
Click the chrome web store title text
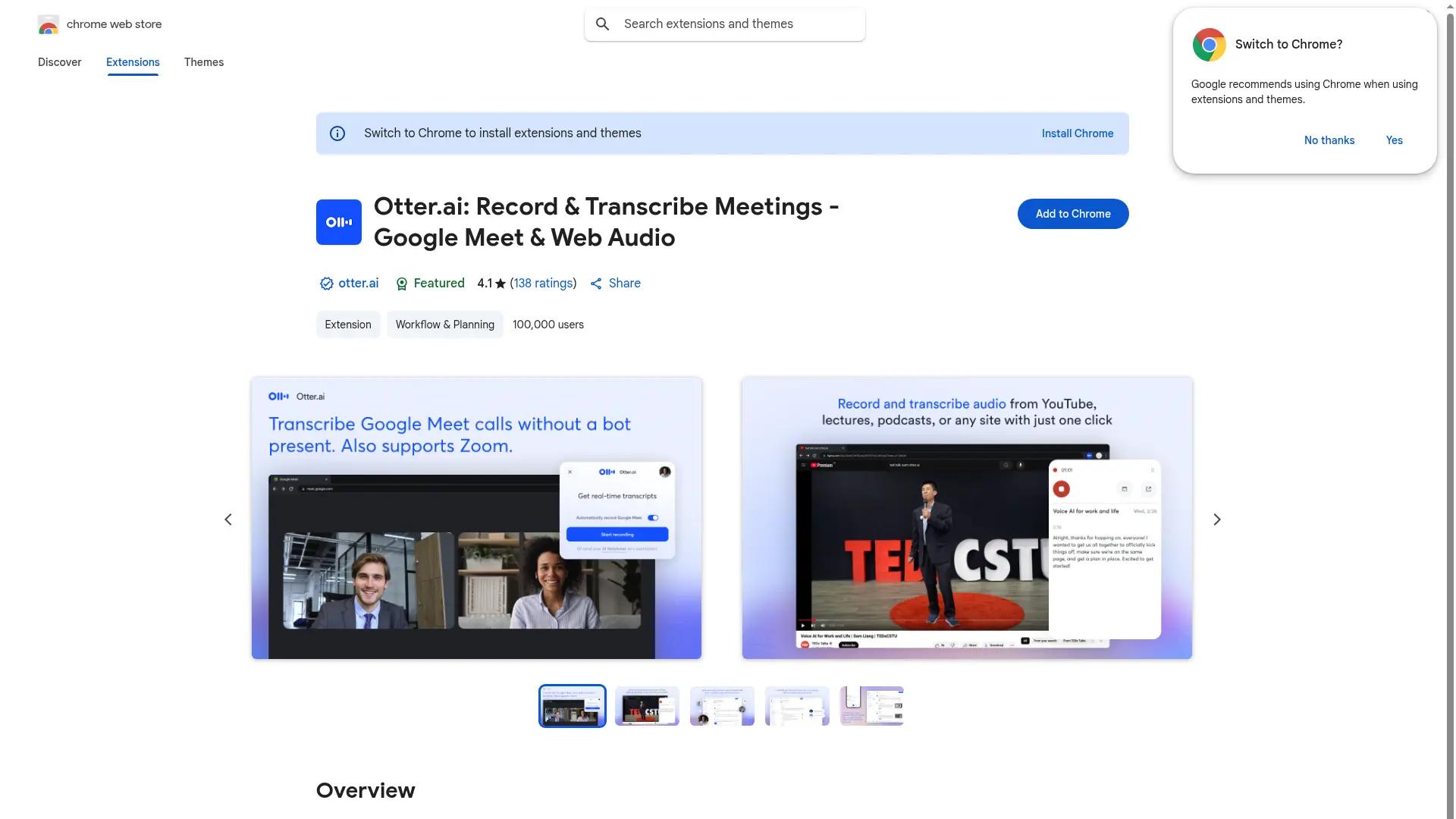point(115,24)
